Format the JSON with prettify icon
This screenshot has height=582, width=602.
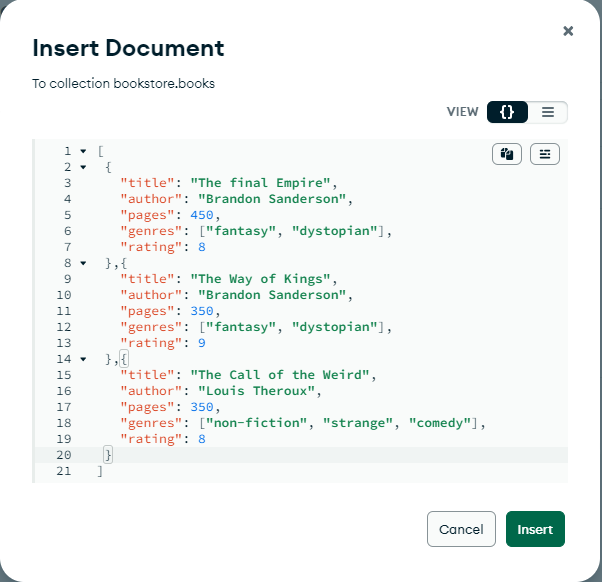(545, 154)
